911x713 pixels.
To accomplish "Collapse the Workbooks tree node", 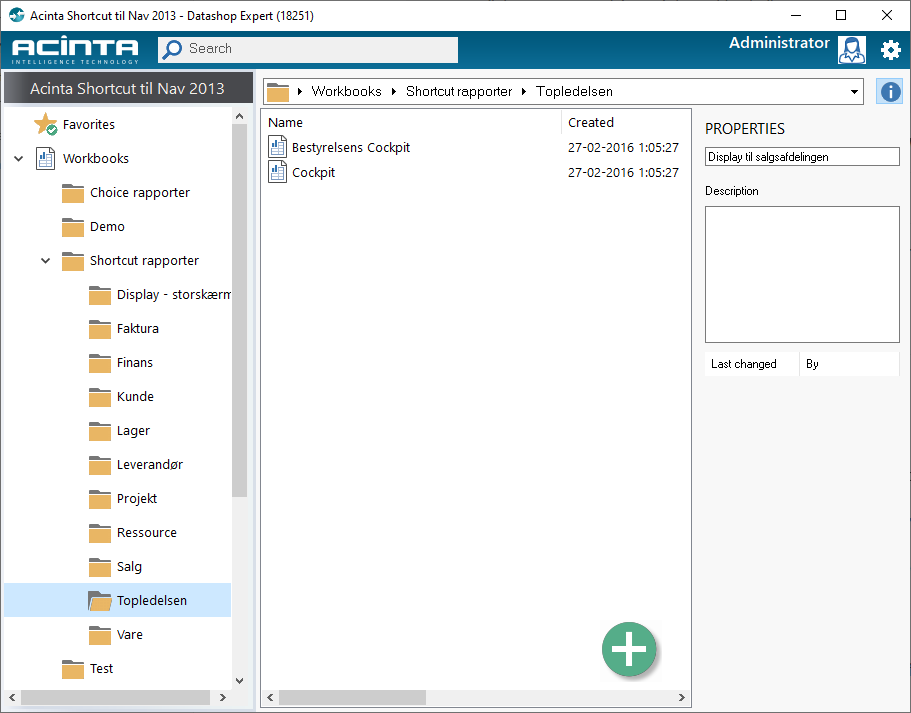I will tap(19, 158).
